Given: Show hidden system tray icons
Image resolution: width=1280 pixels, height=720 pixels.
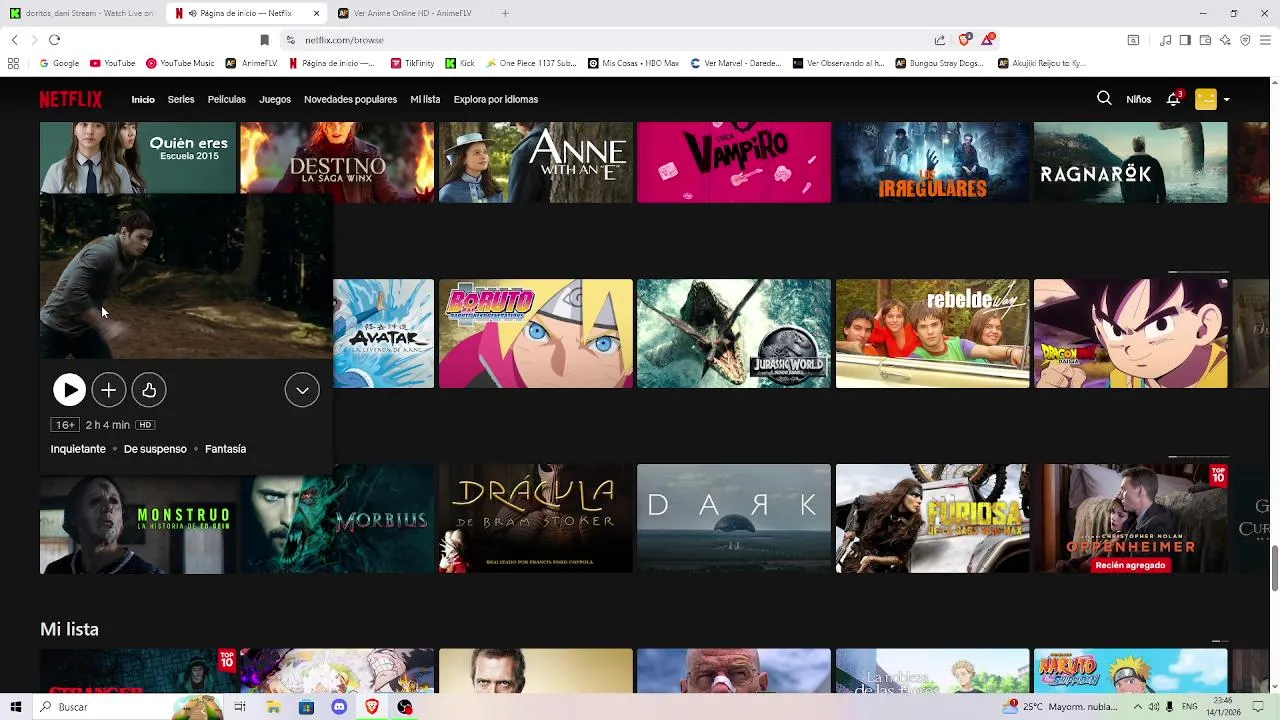Looking at the screenshot, I should tap(1137, 707).
